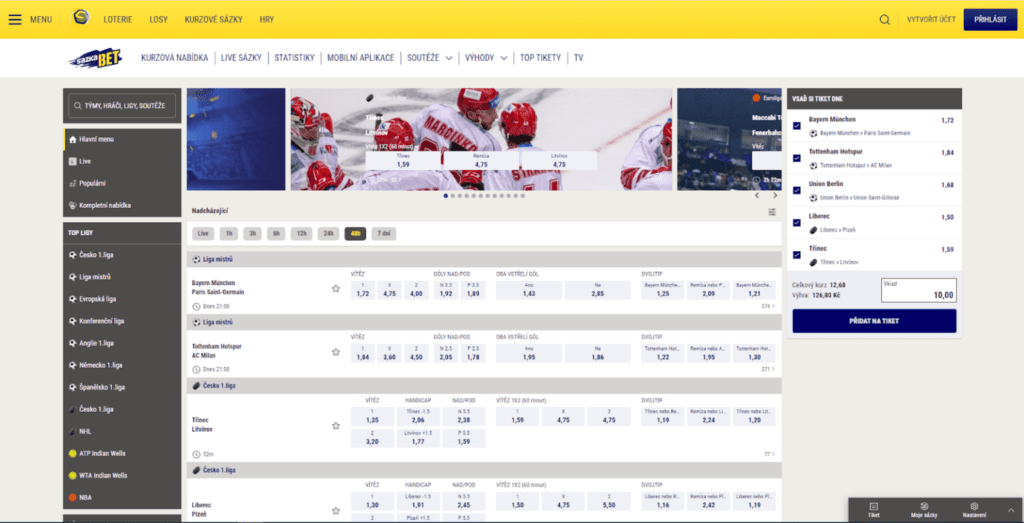This screenshot has height=523, width=1024.
Task: Open Kompletní nabídka in sidebar
Action: tap(122, 205)
